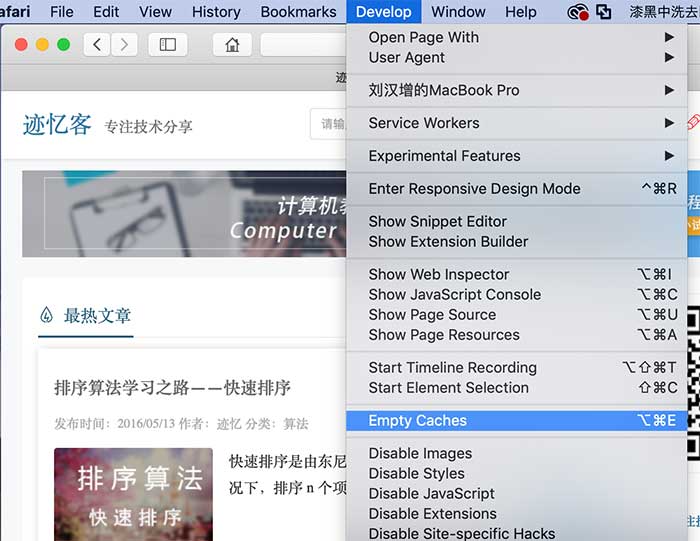
Task: Toggle Disable Extensions option
Action: pyautogui.click(x=517, y=513)
